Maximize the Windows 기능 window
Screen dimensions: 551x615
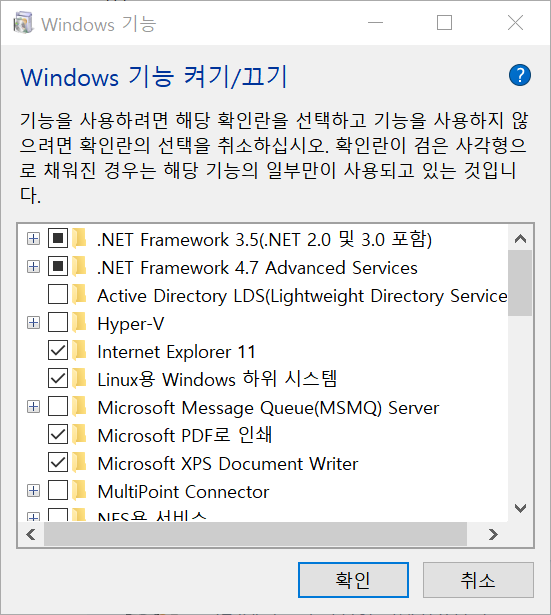444,23
